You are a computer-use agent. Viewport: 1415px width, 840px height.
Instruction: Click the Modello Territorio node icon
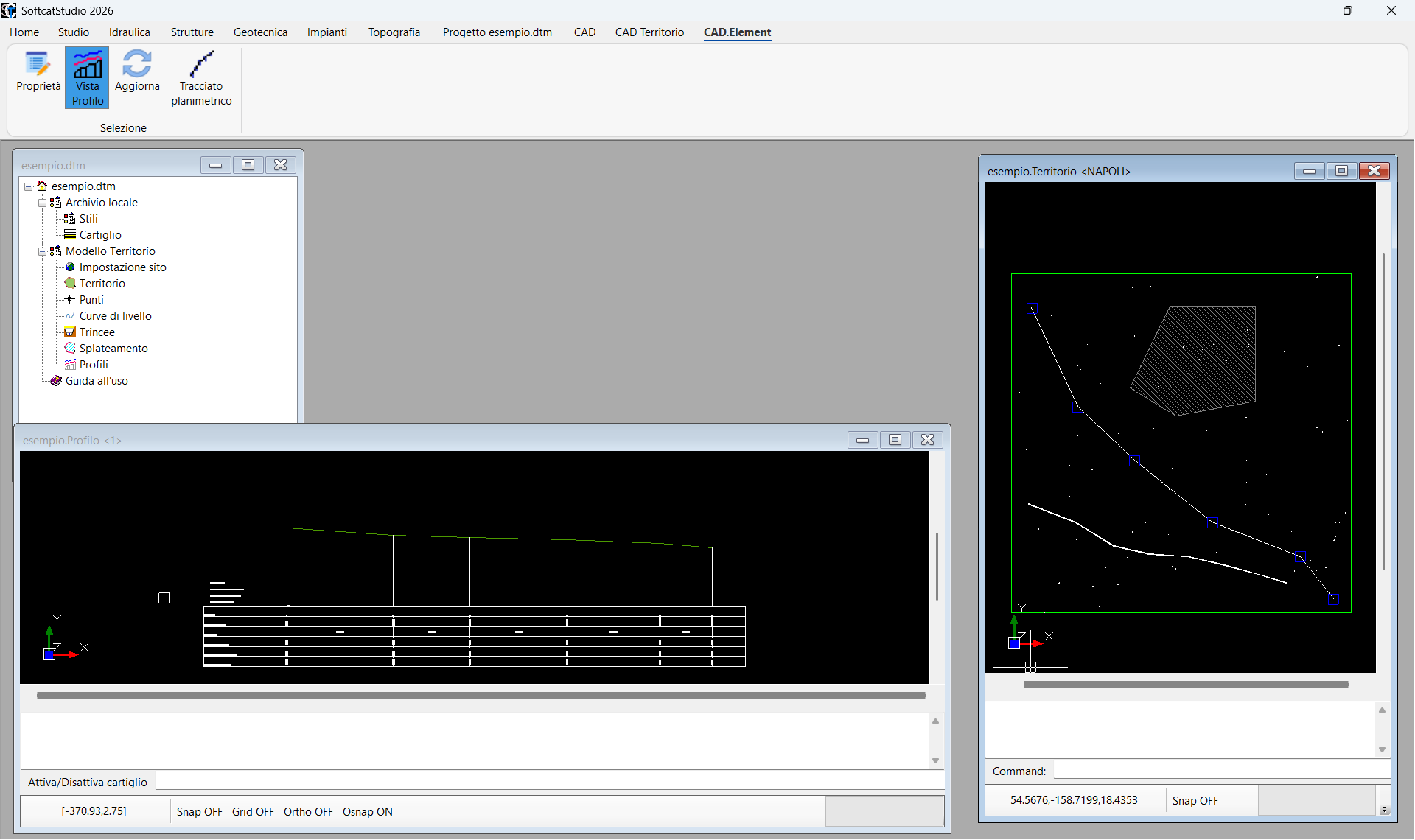(x=56, y=251)
